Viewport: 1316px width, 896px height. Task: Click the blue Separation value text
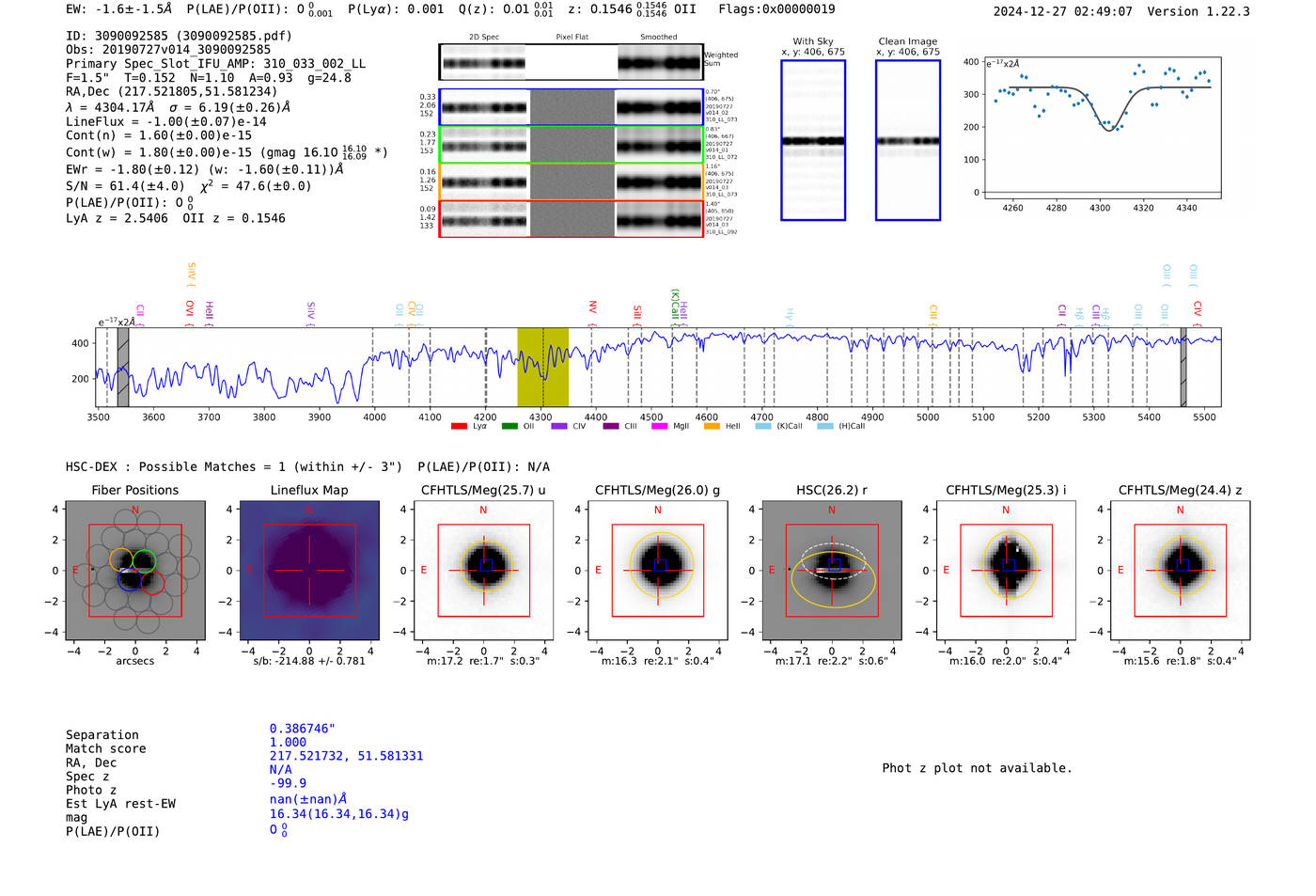(x=302, y=729)
